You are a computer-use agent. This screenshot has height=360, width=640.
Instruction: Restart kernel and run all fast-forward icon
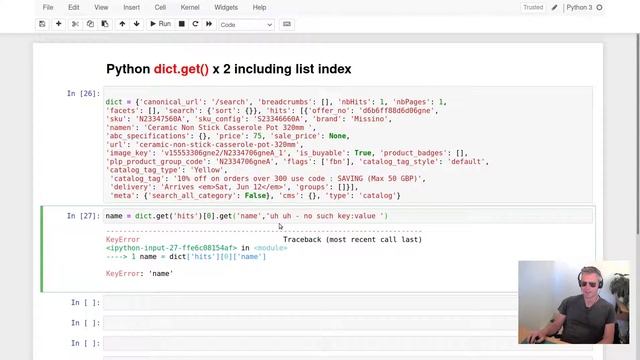[209, 24]
